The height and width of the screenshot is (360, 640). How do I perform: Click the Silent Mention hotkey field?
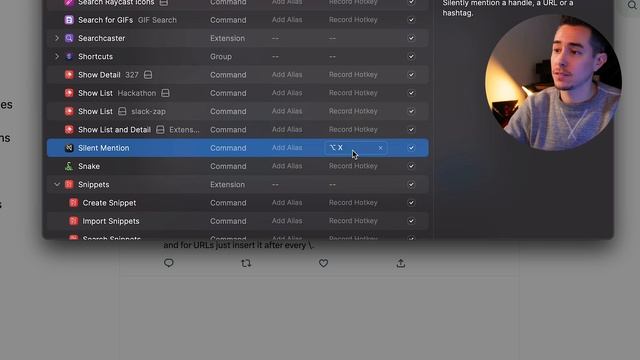click(356, 148)
